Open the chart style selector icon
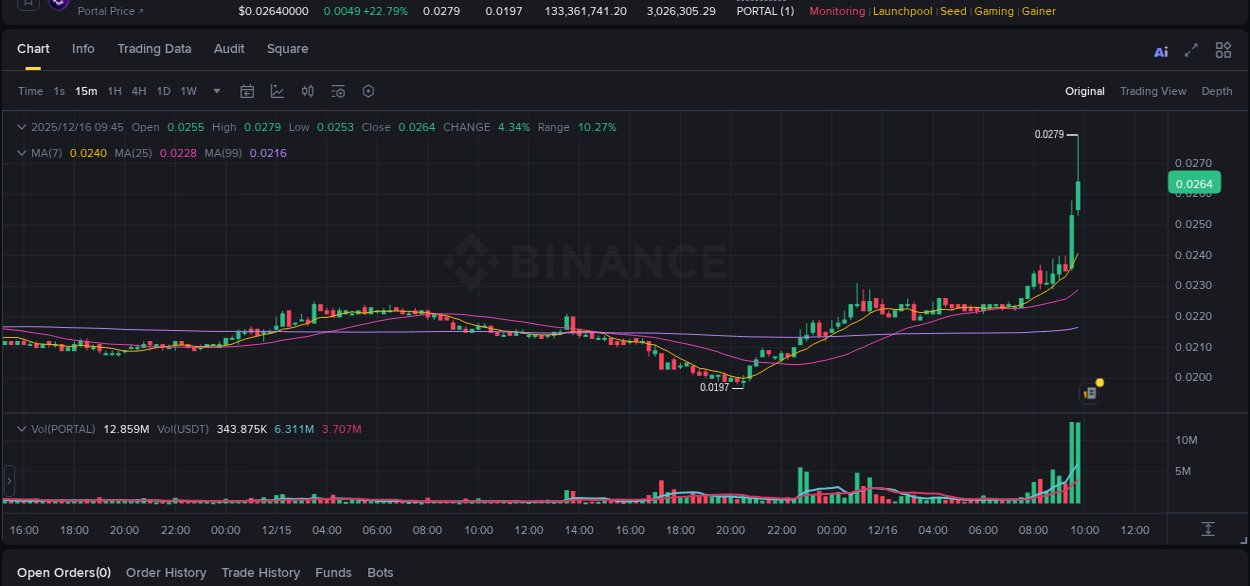Screen dimensions: 1250x586 pos(277,91)
